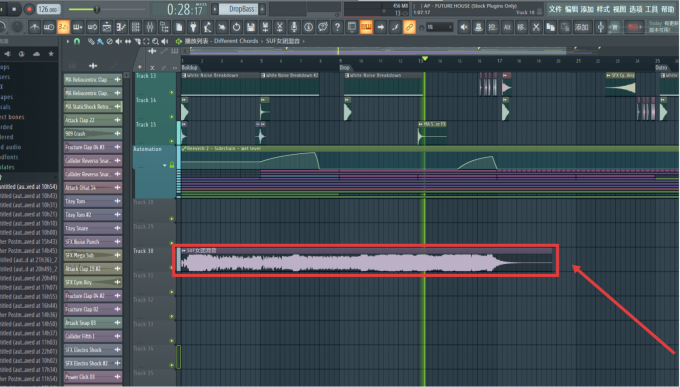Open playlist options arrow beside magnet
The width and height of the screenshot is (680, 387).
(68, 41)
